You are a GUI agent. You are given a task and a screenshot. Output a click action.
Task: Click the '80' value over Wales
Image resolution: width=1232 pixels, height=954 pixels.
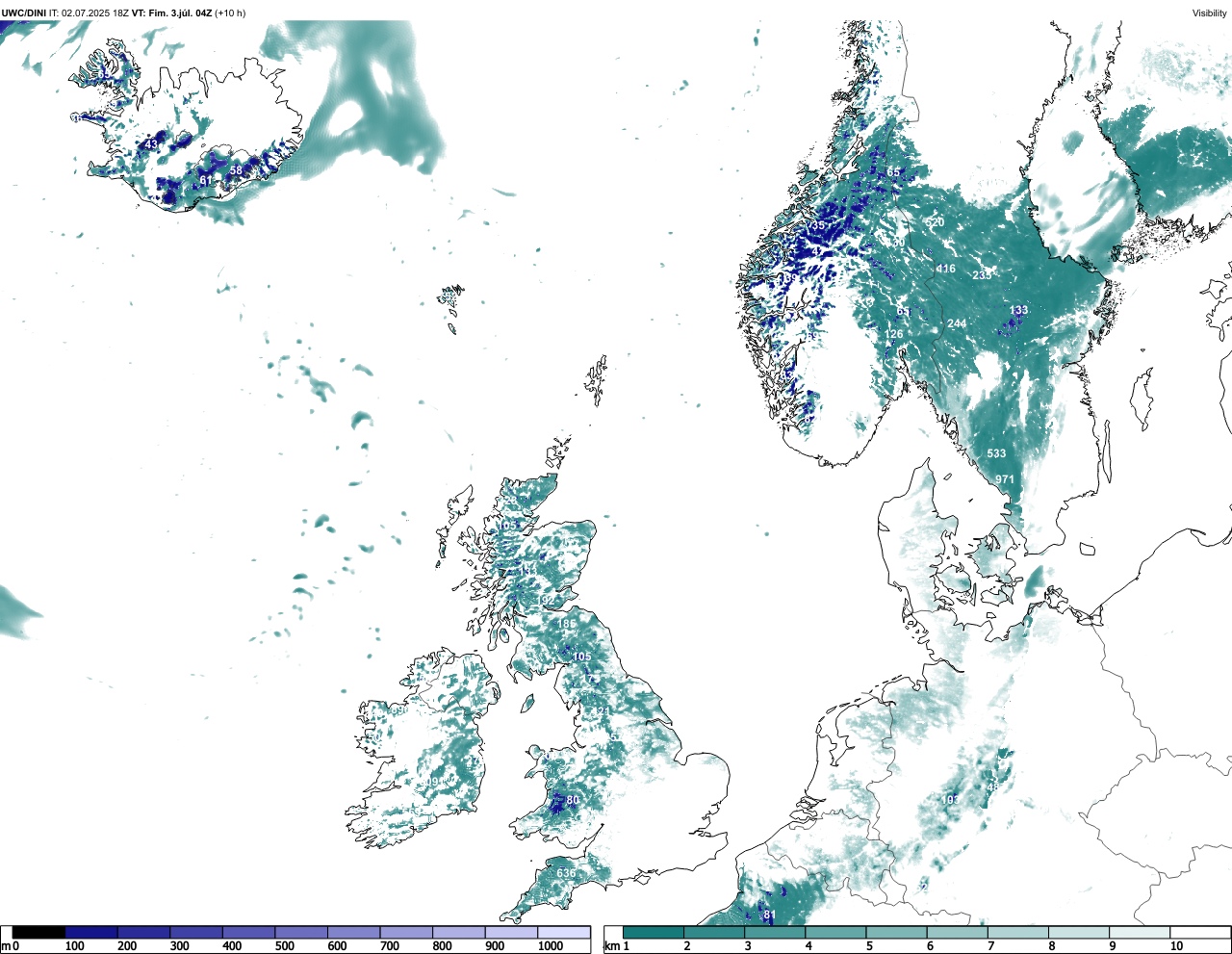pos(573,800)
